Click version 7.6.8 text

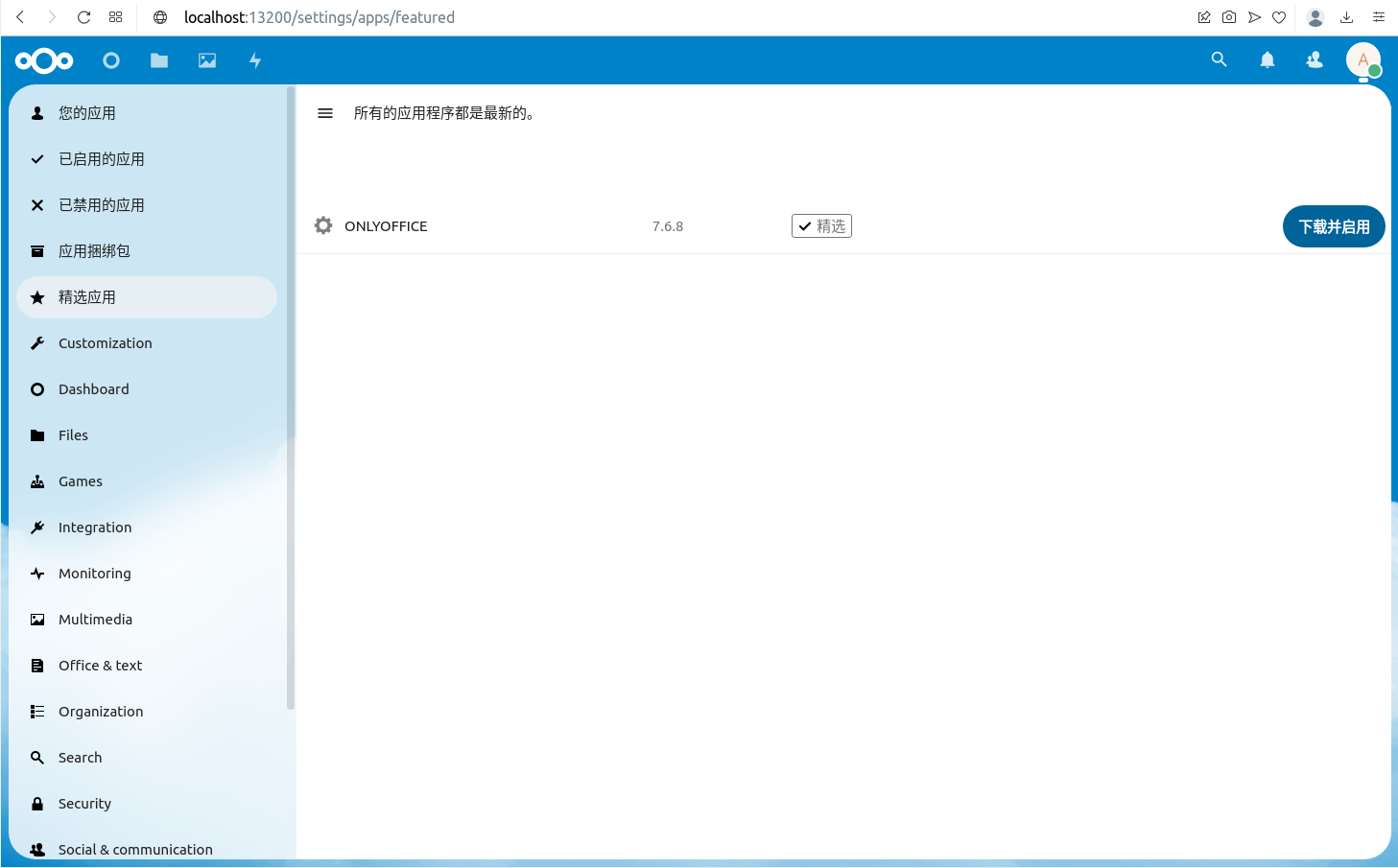(x=668, y=226)
